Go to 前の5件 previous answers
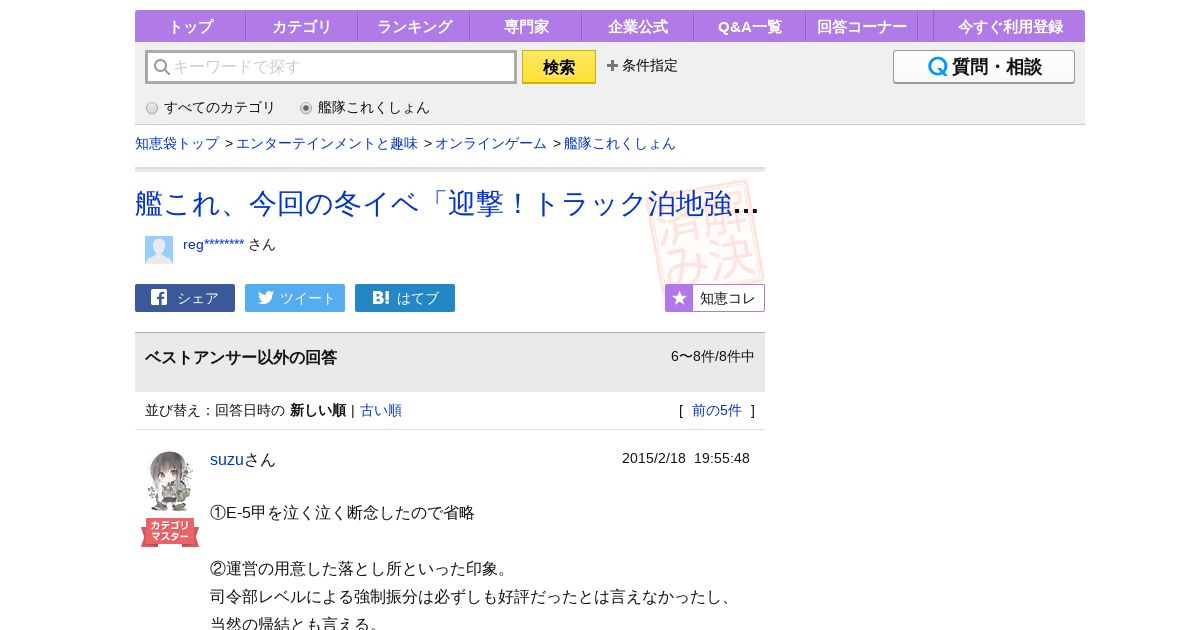This screenshot has height=630, width=1200. [717, 410]
